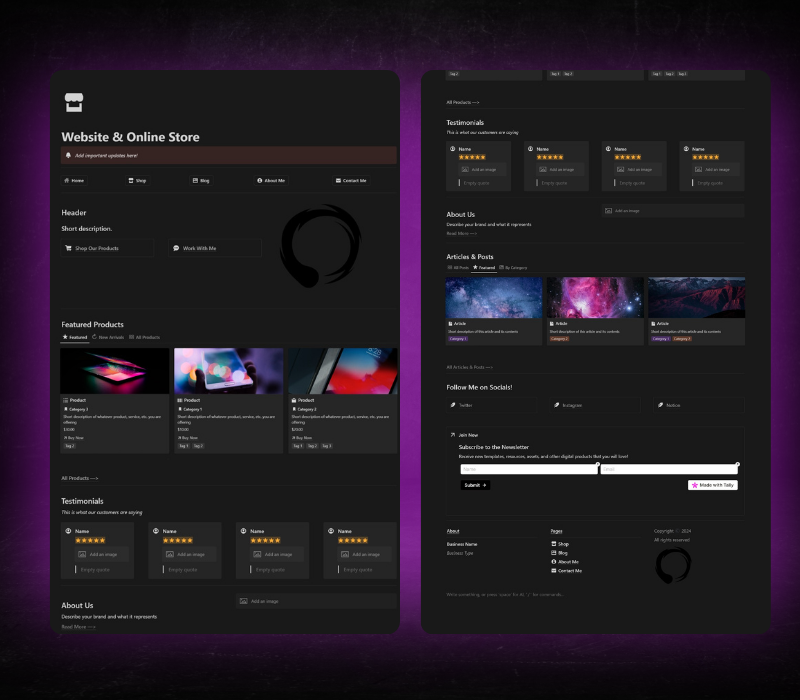Viewport: 800px width, 700px height.
Task: Click Add an image beside About Us in left panel
Action: (316, 601)
